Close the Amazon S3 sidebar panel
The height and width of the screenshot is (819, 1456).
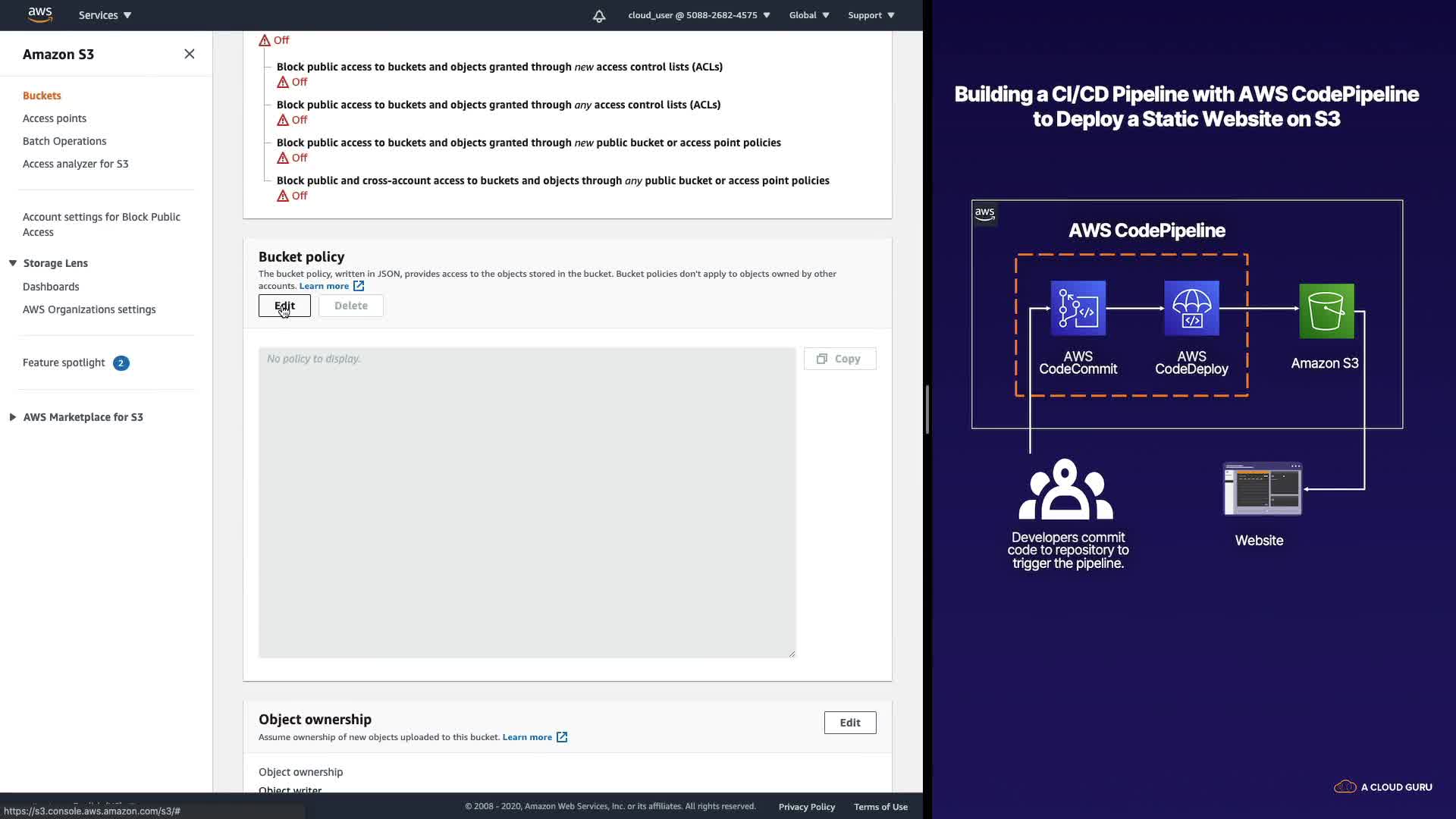coord(190,54)
